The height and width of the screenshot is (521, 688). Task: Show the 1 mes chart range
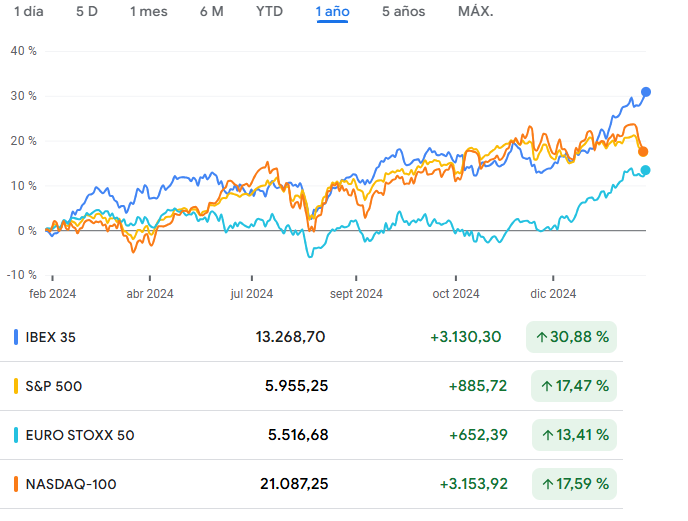148,12
